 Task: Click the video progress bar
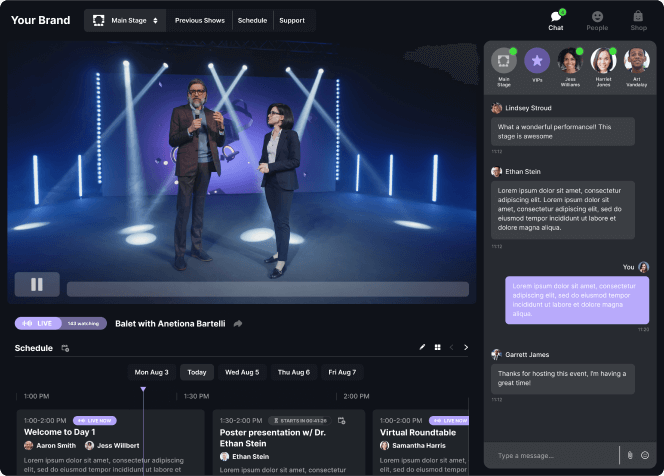[x=267, y=288]
